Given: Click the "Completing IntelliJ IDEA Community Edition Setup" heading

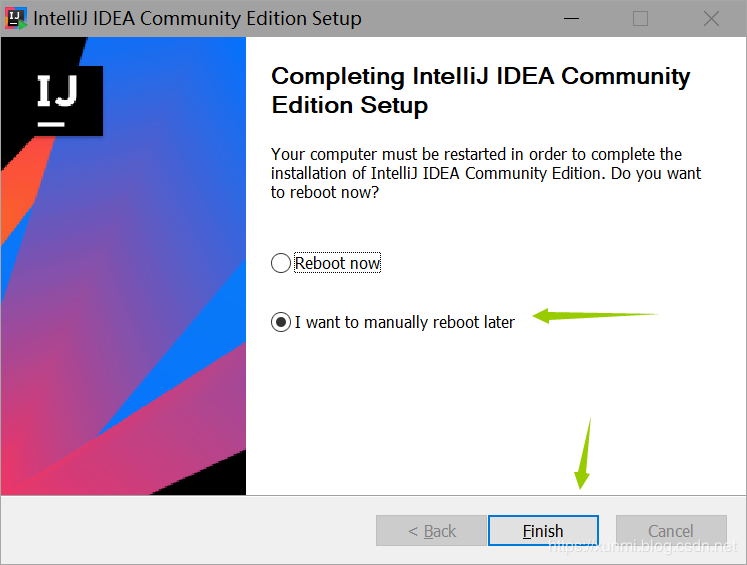Looking at the screenshot, I should pos(480,90).
